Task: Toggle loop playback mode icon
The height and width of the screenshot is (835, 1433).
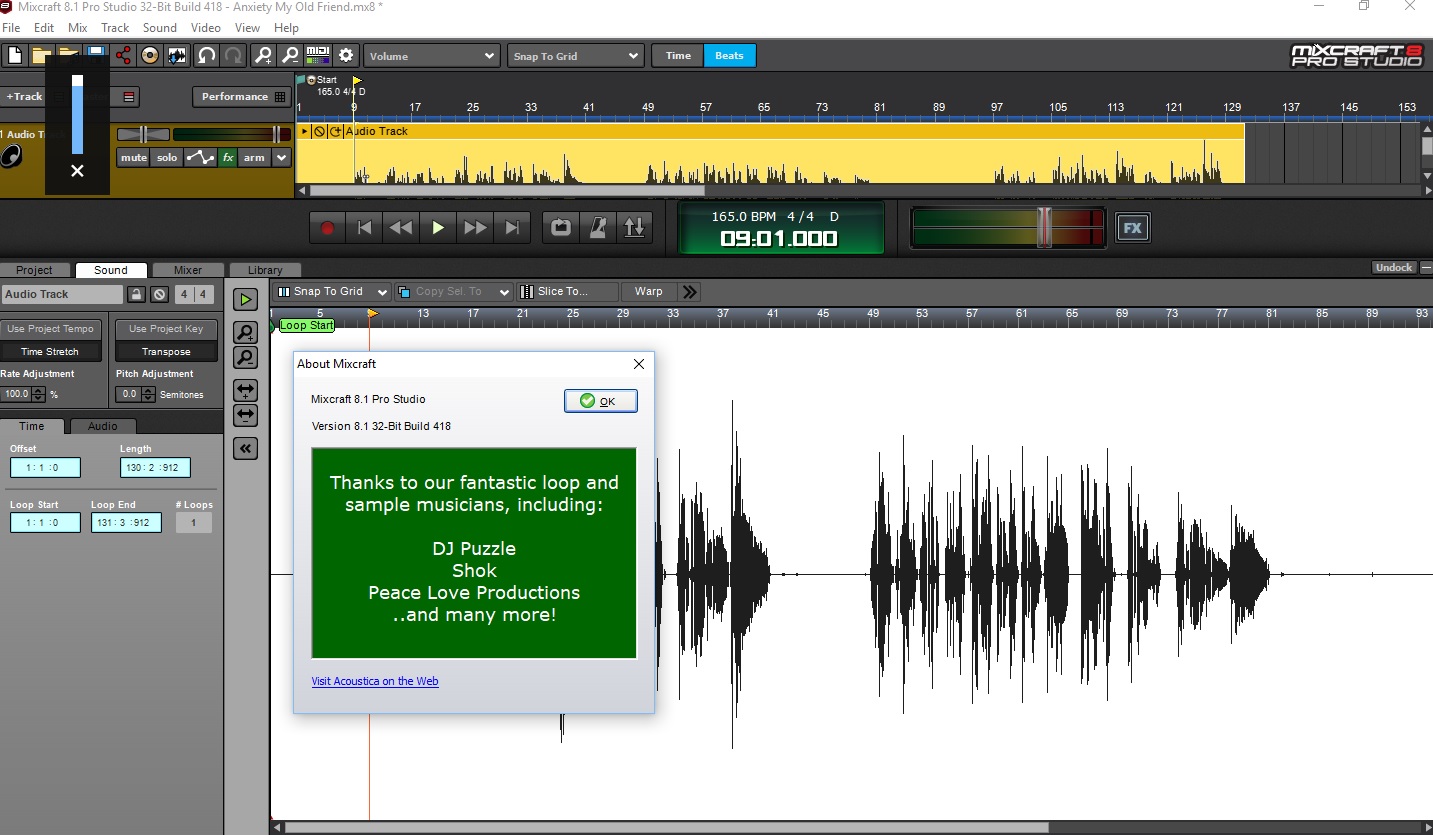Action: pos(561,228)
